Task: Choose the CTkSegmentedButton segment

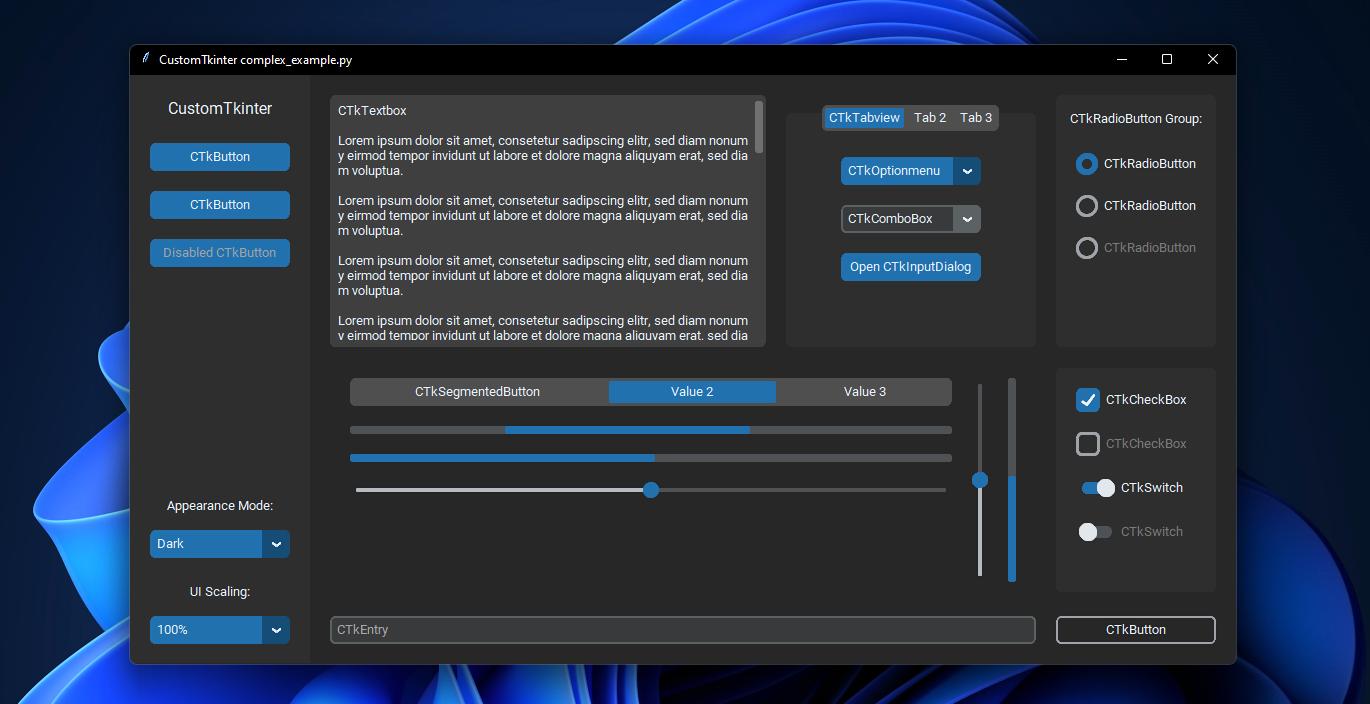Action: (478, 392)
